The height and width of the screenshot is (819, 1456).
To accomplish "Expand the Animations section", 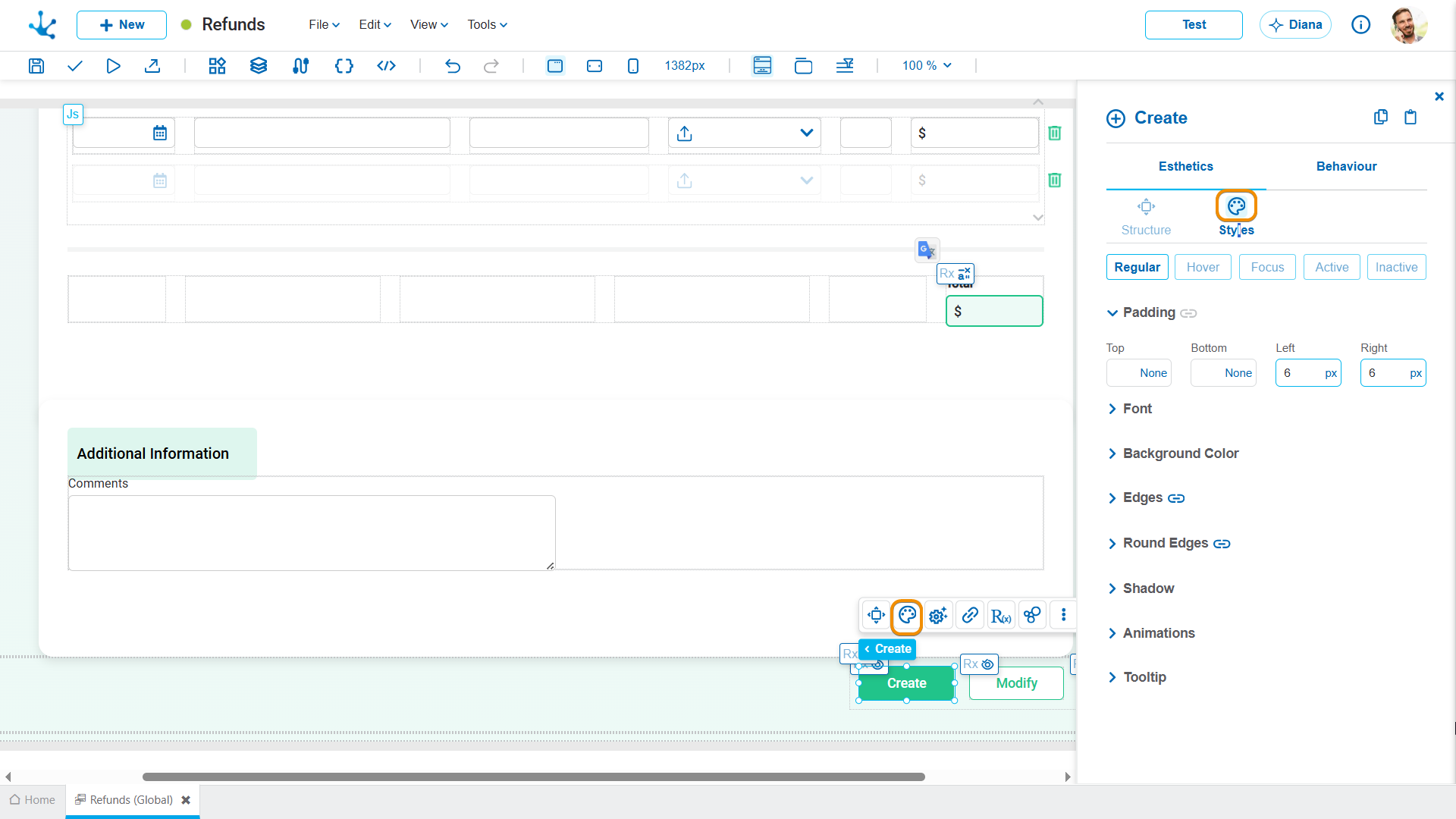I will (x=1151, y=633).
